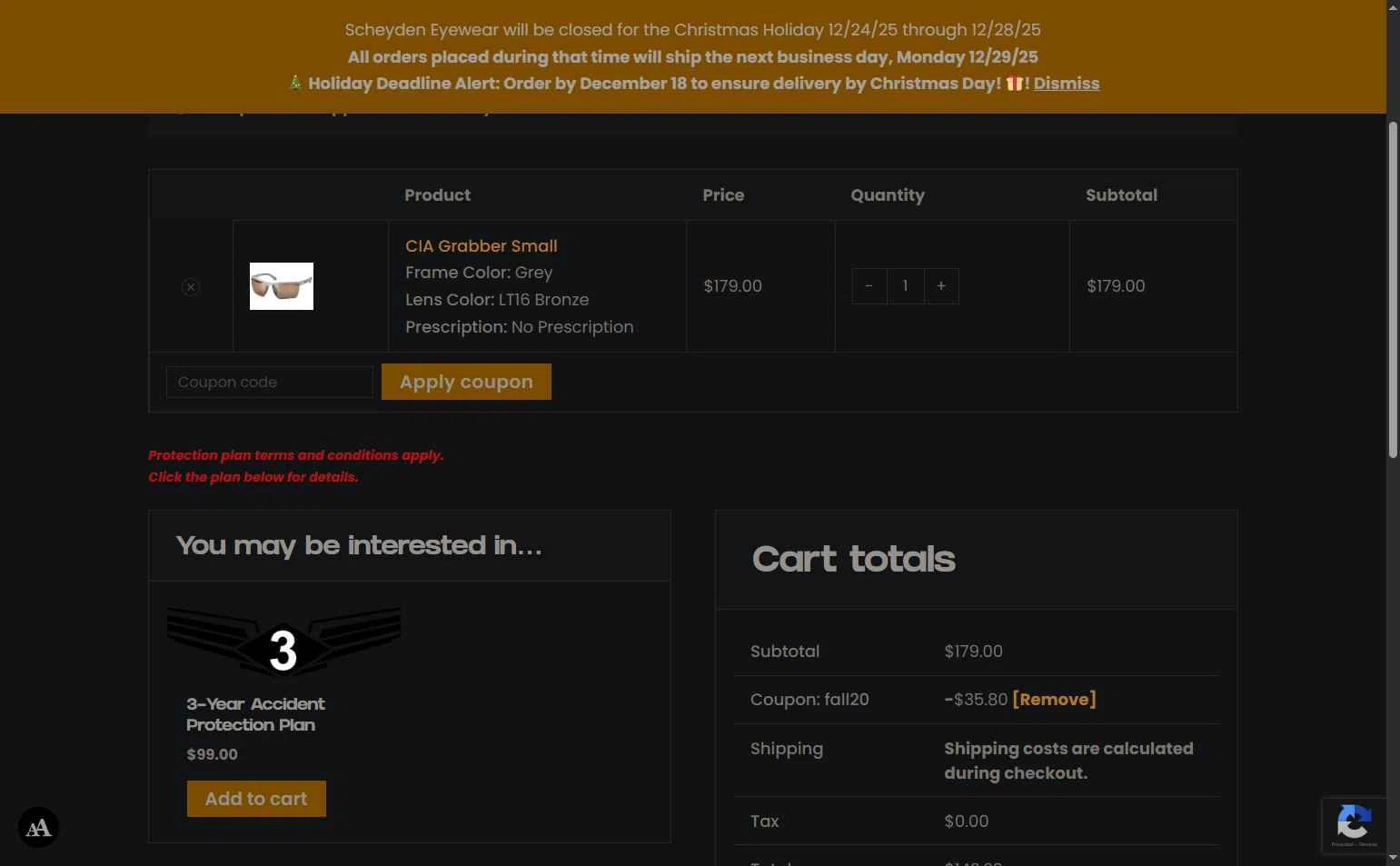Screen dimensions: 1400x866
Task: Click the page vertical scrollbar thumb
Action: point(1393,289)
